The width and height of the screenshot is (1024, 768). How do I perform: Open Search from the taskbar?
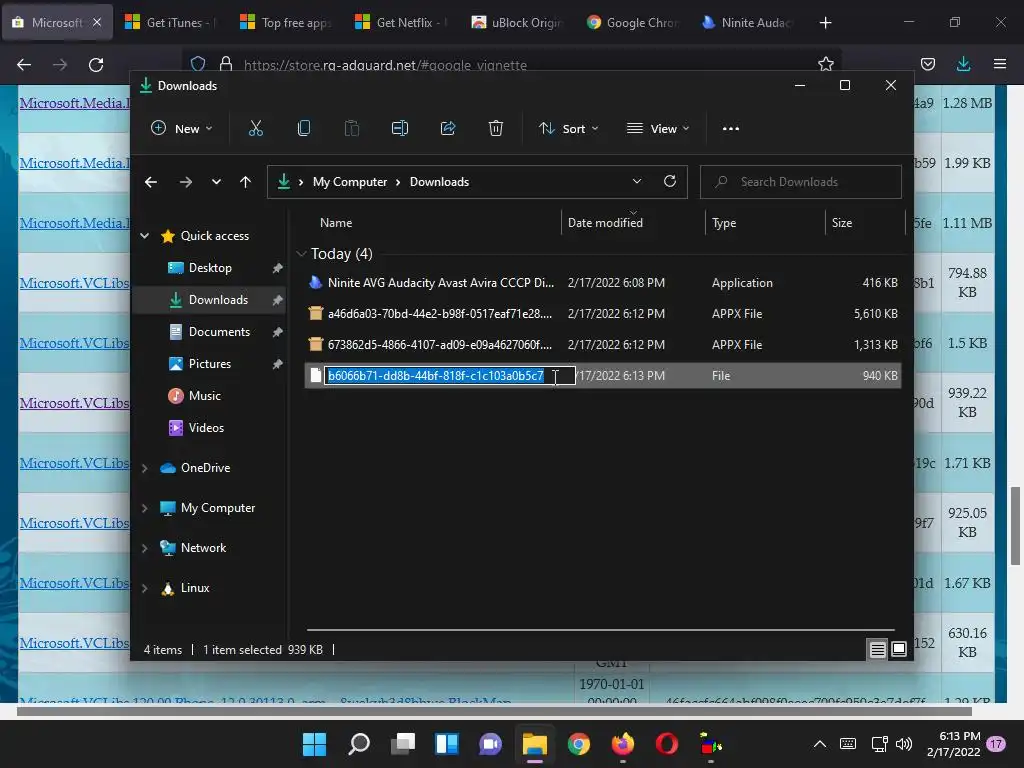(359, 744)
